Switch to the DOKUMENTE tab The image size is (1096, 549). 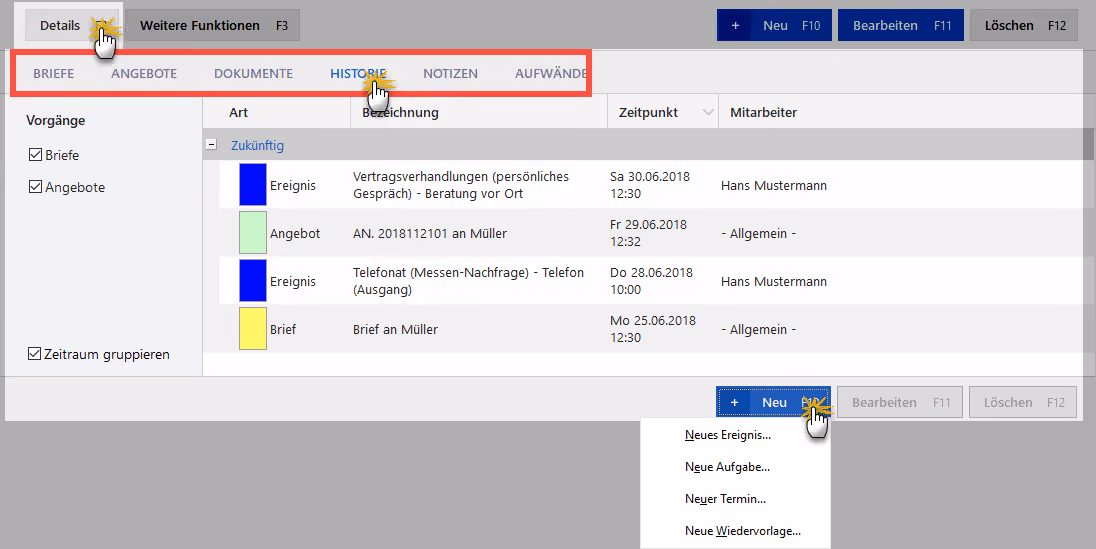click(x=253, y=73)
